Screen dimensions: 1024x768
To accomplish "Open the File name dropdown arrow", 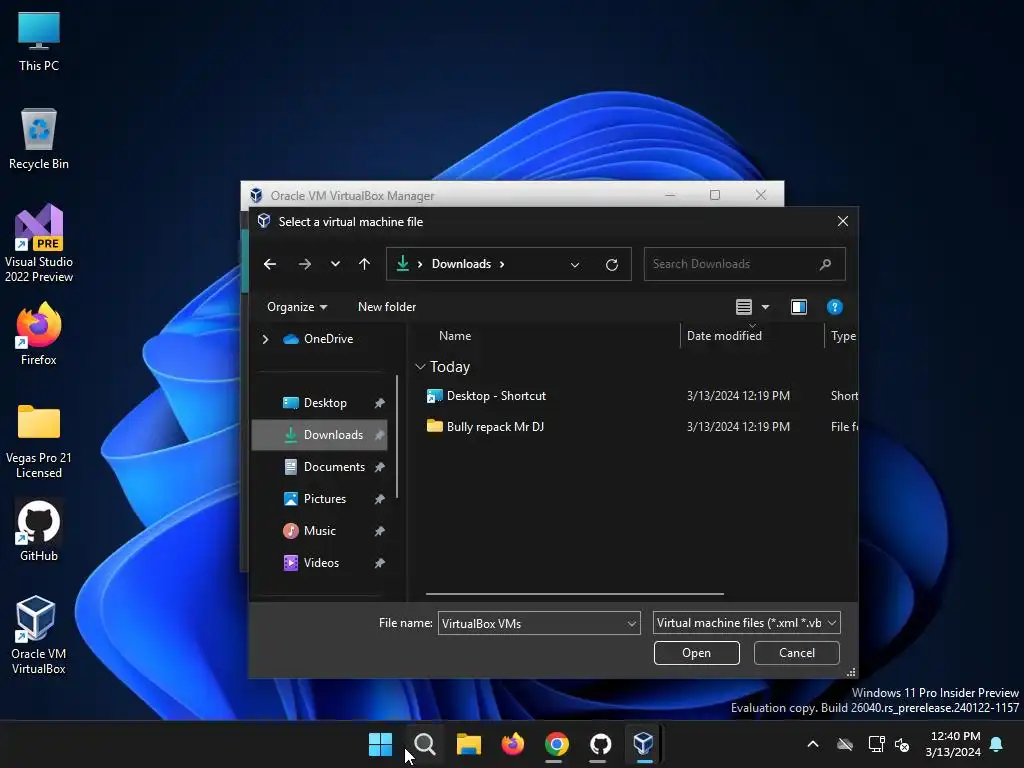I will click(632, 624).
